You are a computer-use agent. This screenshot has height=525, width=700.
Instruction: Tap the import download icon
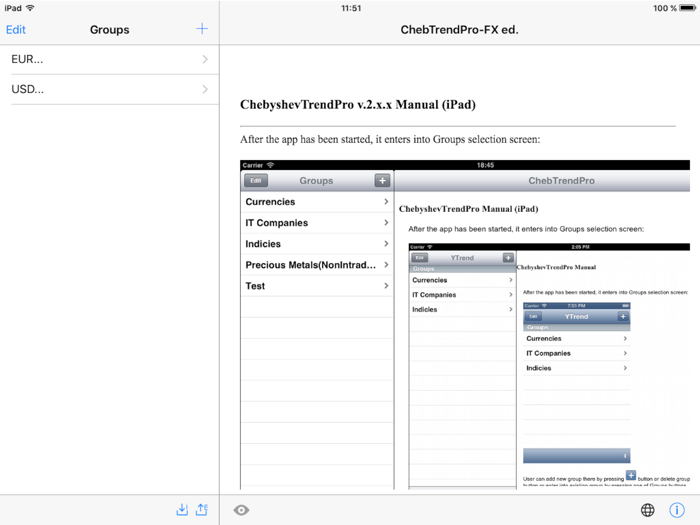(x=182, y=509)
